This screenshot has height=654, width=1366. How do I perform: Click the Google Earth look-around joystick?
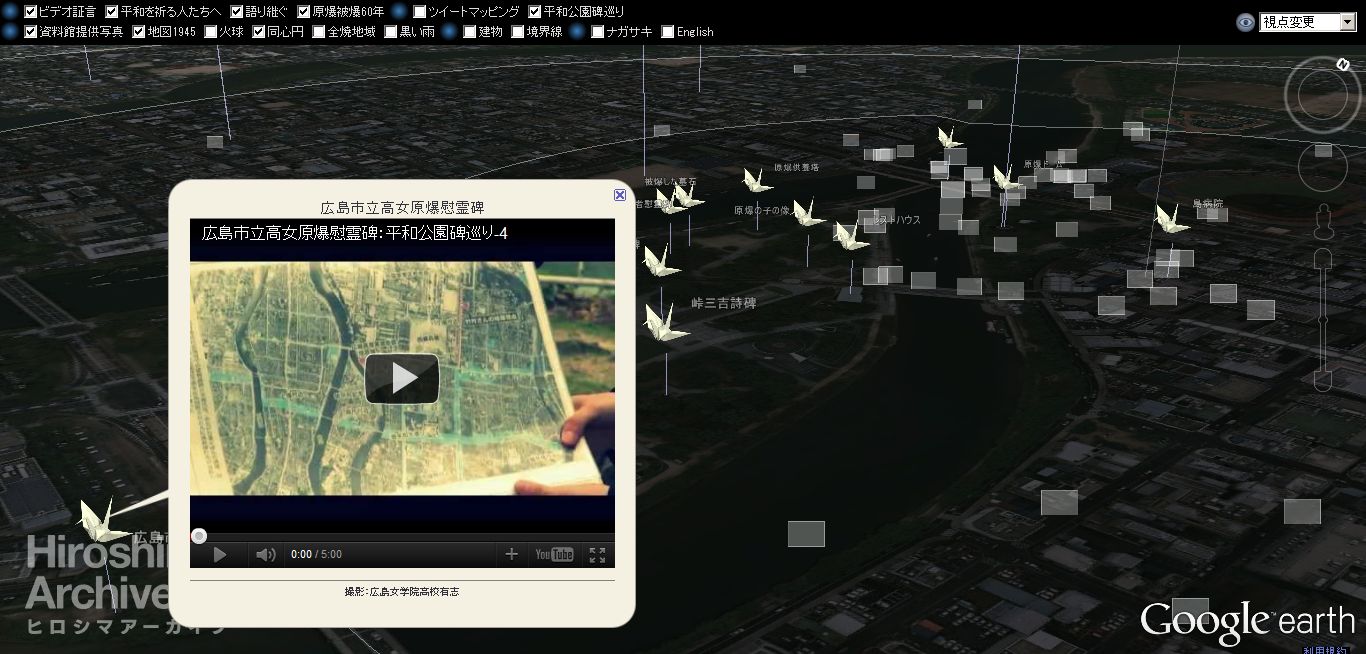pyautogui.click(x=1323, y=96)
